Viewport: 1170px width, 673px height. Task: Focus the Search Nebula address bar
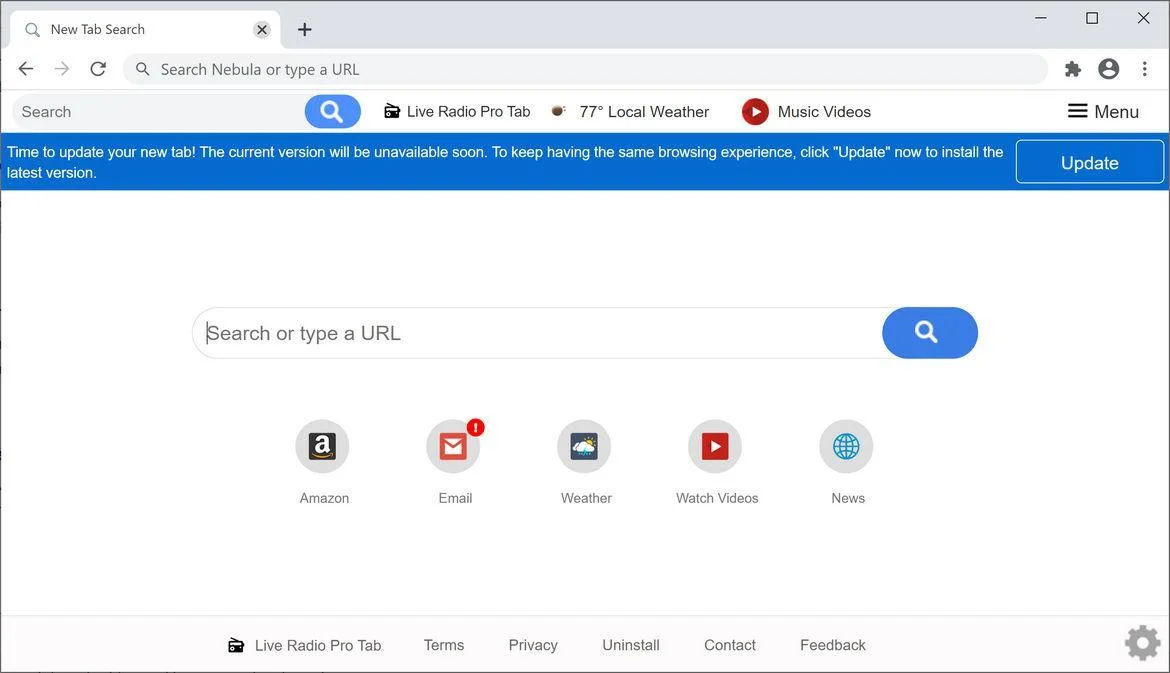coord(586,69)
